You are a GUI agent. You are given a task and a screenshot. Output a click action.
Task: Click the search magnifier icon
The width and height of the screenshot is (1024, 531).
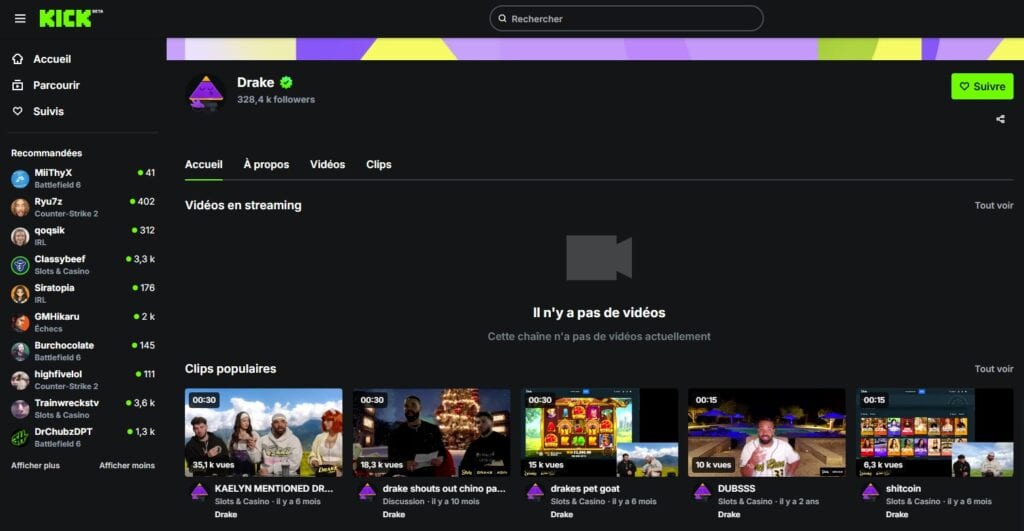[502, 18]
